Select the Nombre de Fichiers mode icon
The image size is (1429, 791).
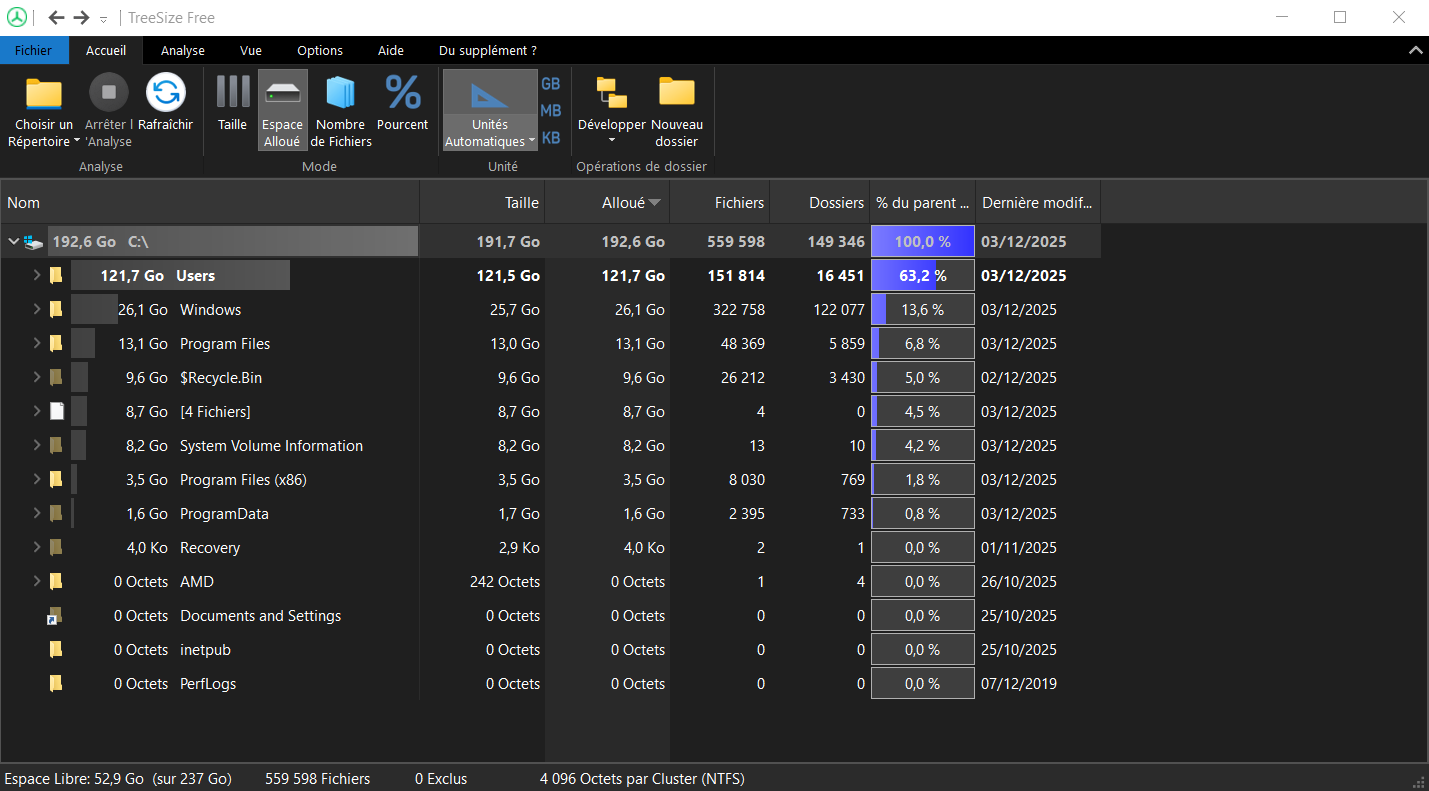(340, 93)
